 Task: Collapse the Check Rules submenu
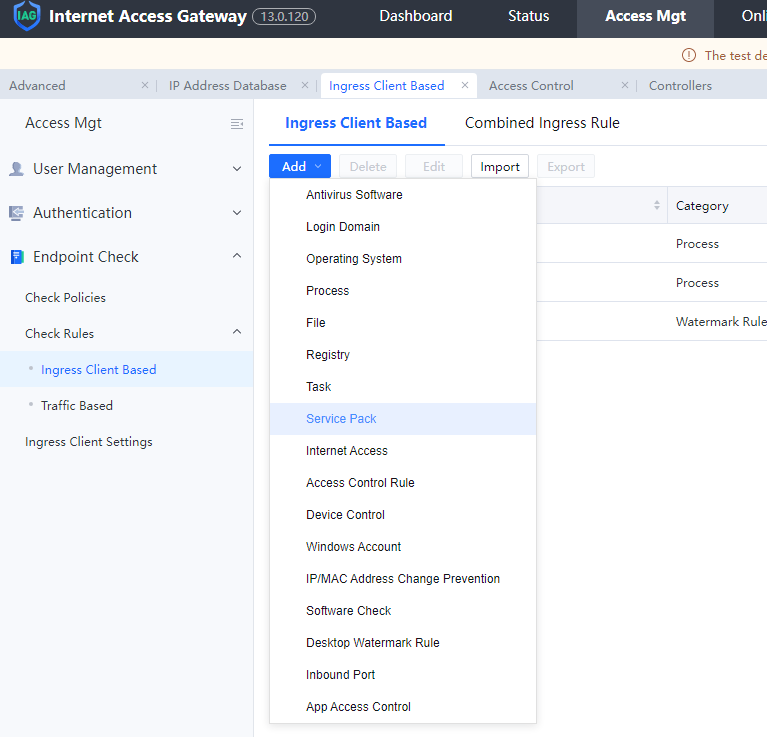click(x=237, y=333)
